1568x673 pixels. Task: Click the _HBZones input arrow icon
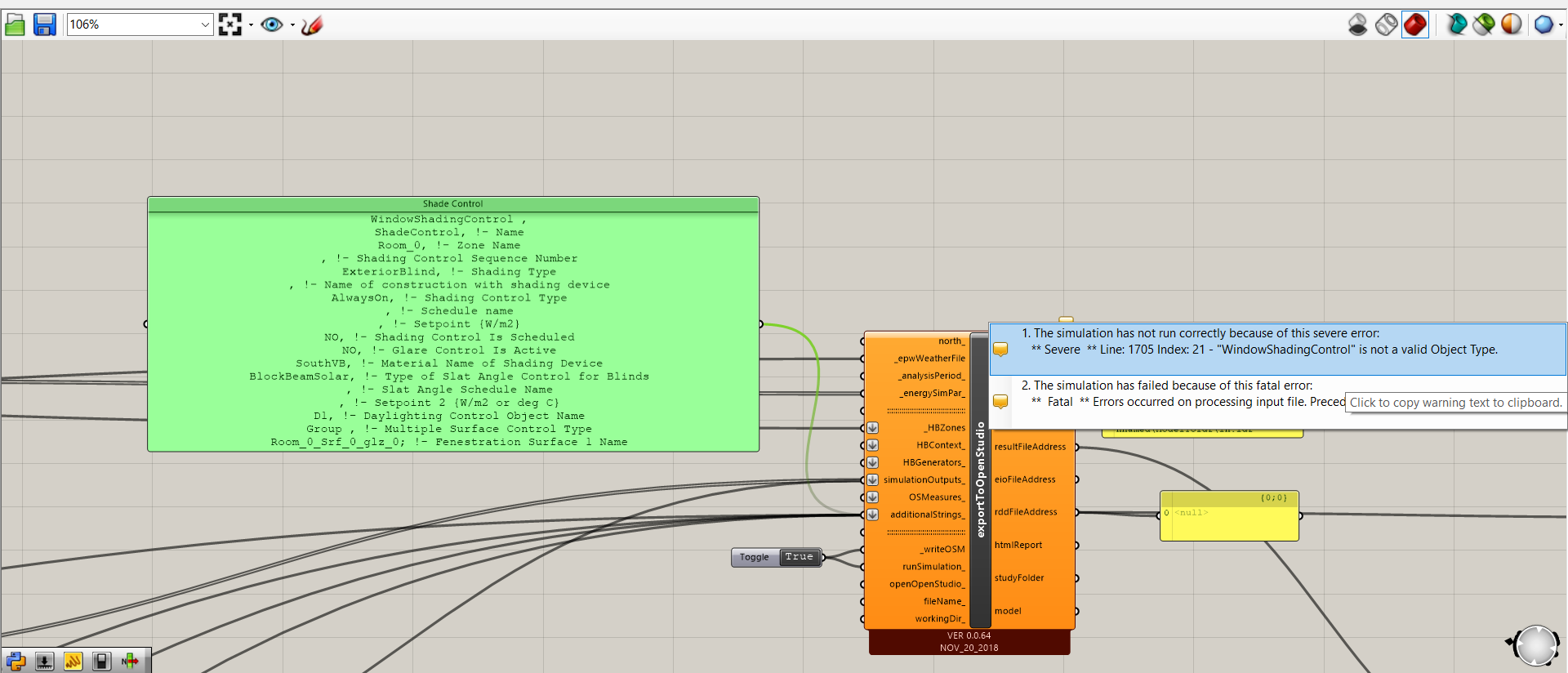point(872,428)
